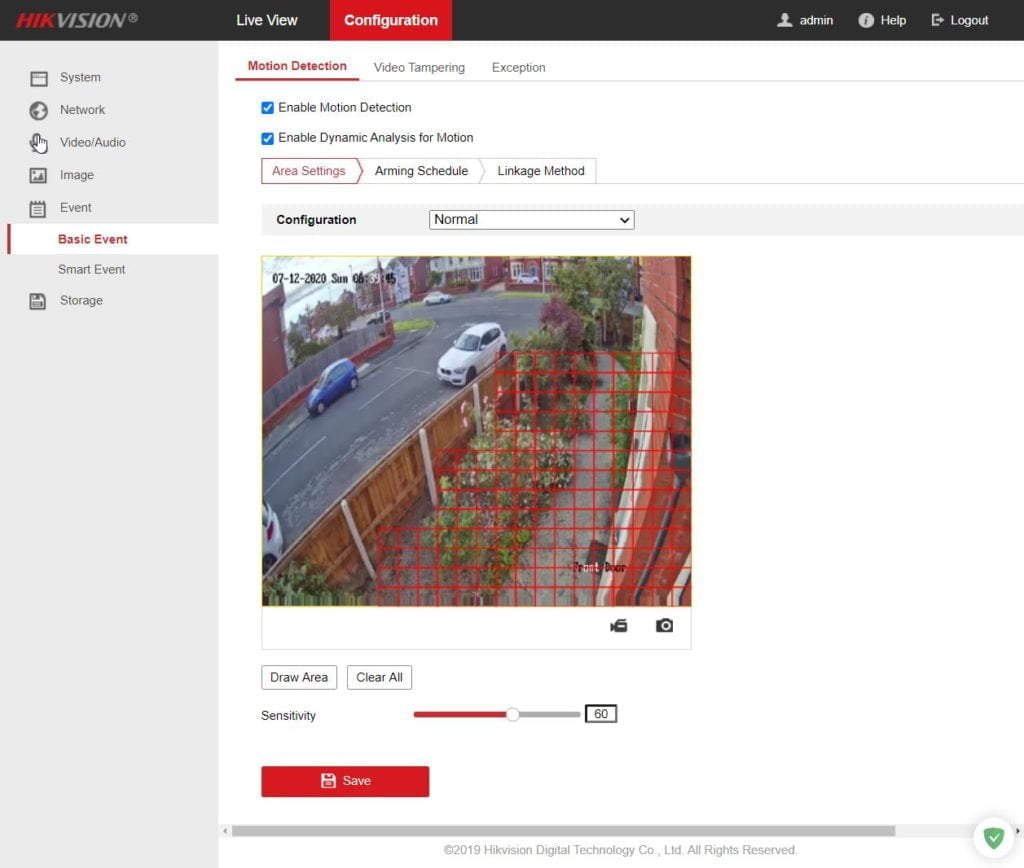Uncheck Enable Dynamic Analysis for Motion
Image resolution: width=1024 pixels, height=868 pixels.
pyautogui.click(x=267, y=138)
